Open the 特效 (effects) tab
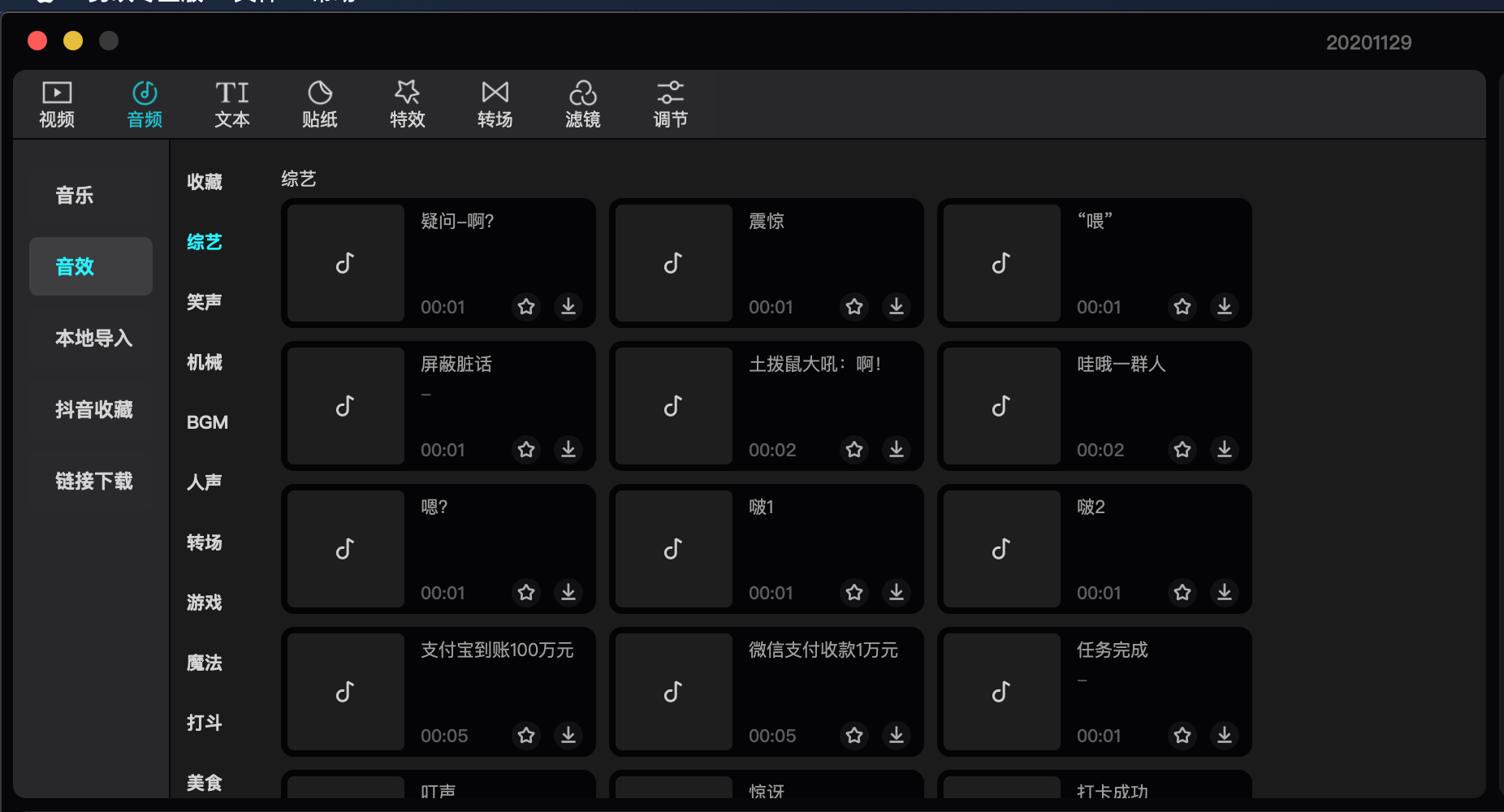The image size is (1504, 812). coord(408,105)
